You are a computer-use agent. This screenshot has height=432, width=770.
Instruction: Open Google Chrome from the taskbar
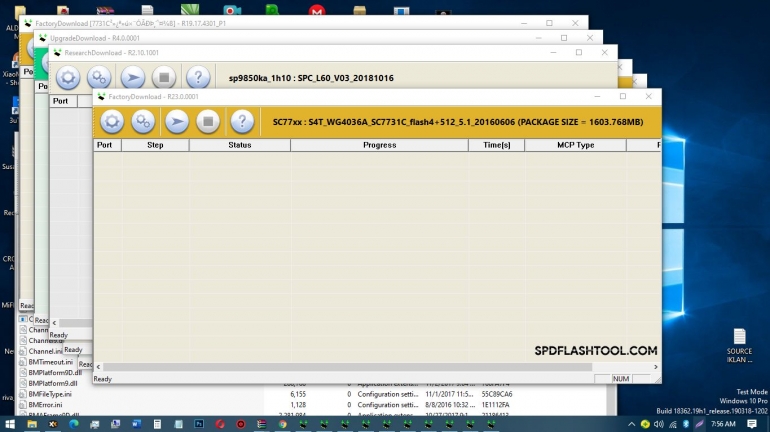coord(282,424)
